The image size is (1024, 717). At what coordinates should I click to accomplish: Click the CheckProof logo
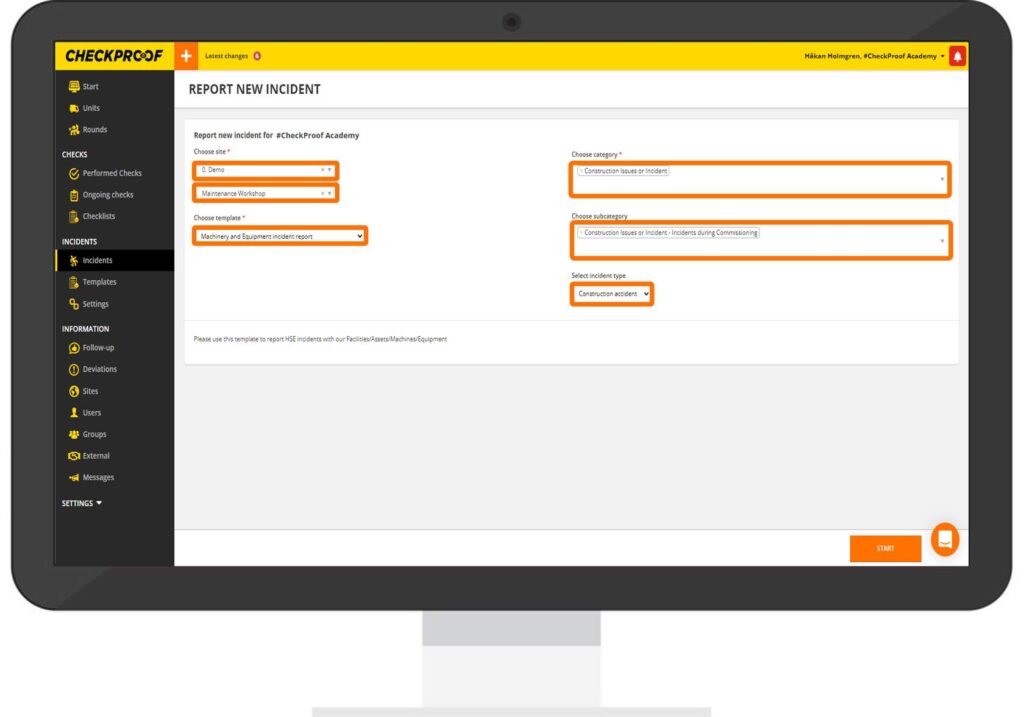point(114,56)
